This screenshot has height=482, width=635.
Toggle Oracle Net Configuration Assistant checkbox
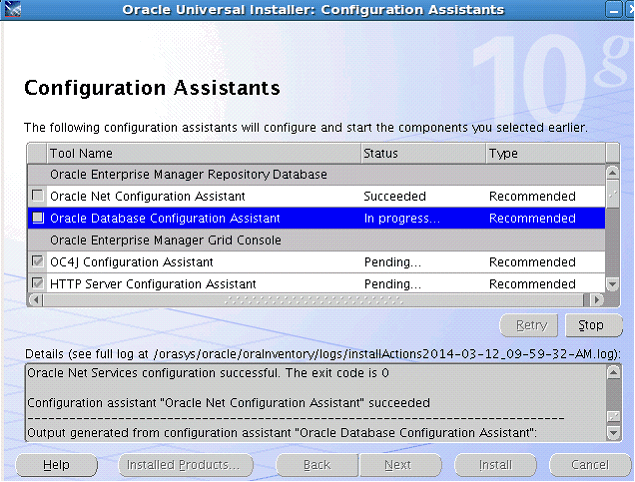tap(37, 196)
